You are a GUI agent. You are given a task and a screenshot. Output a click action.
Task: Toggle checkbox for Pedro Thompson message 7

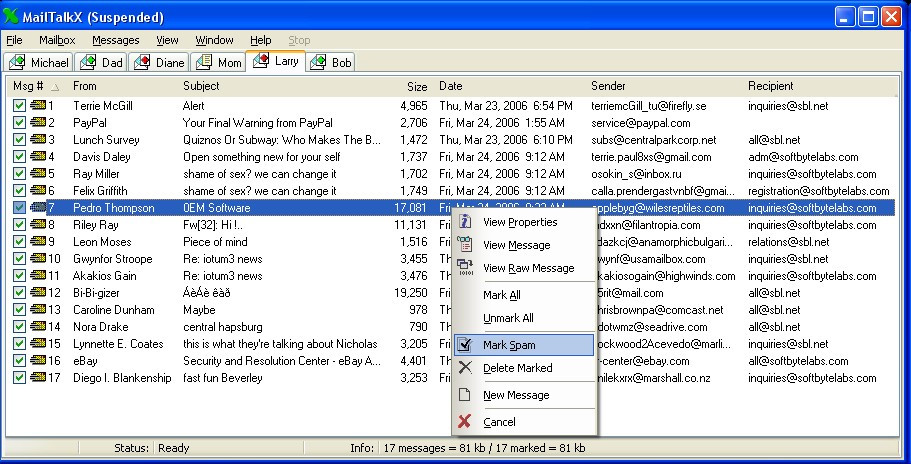click(x=19, y=207)
